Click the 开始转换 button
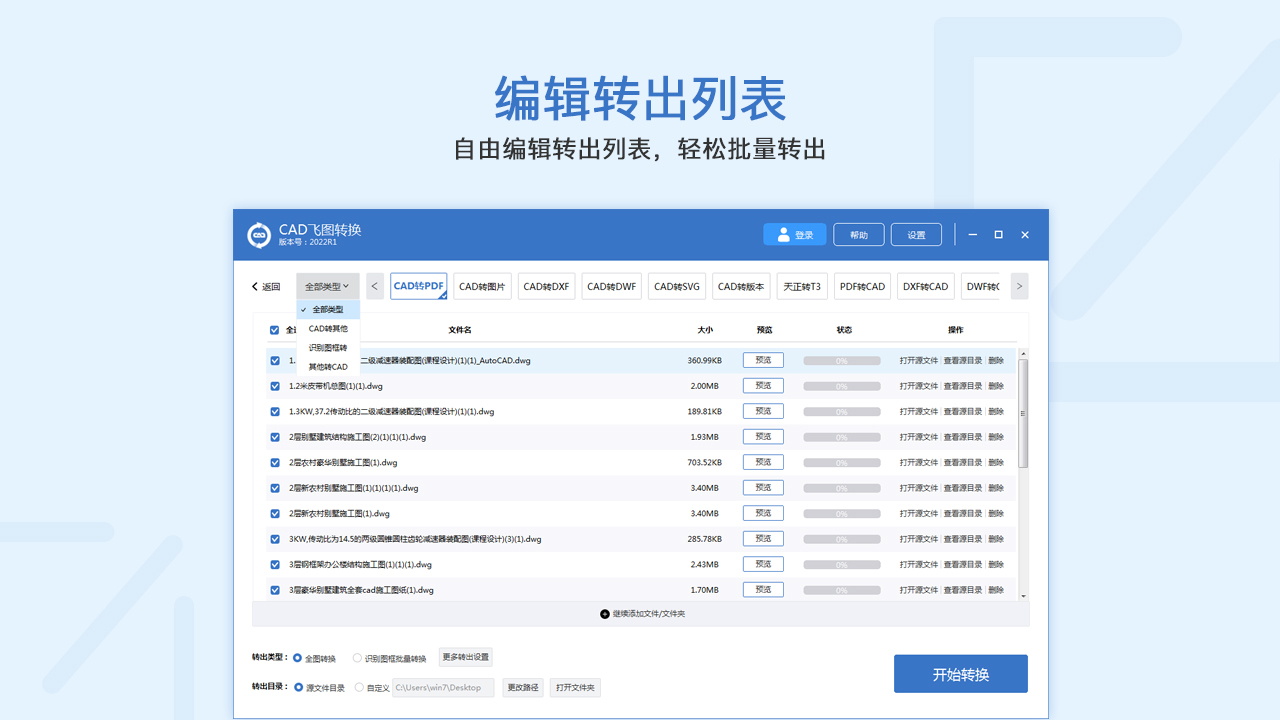The height and width of the screenshot is (720, 1280). (960, 673)
